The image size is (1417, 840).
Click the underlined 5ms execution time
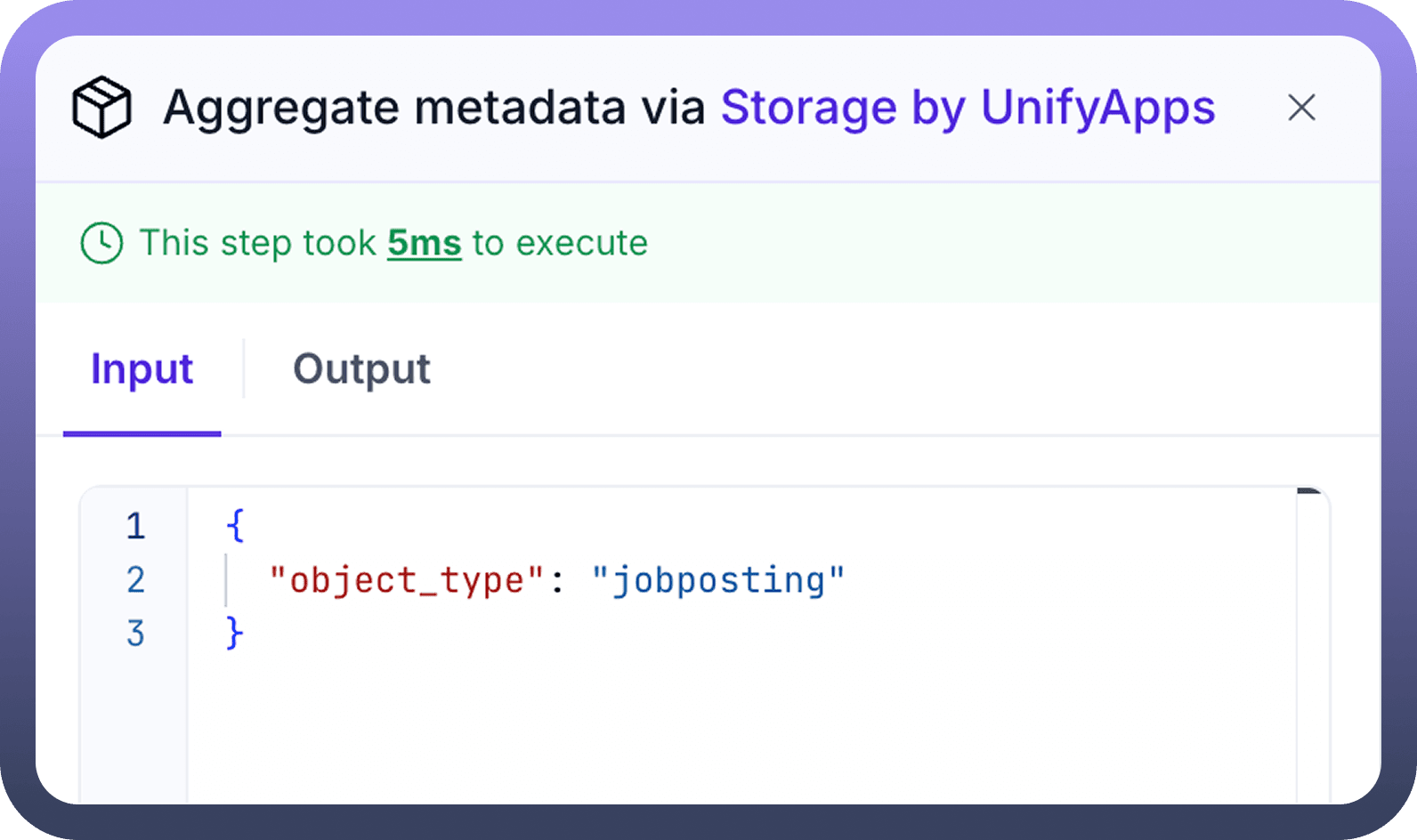click(x=424, y=243)
